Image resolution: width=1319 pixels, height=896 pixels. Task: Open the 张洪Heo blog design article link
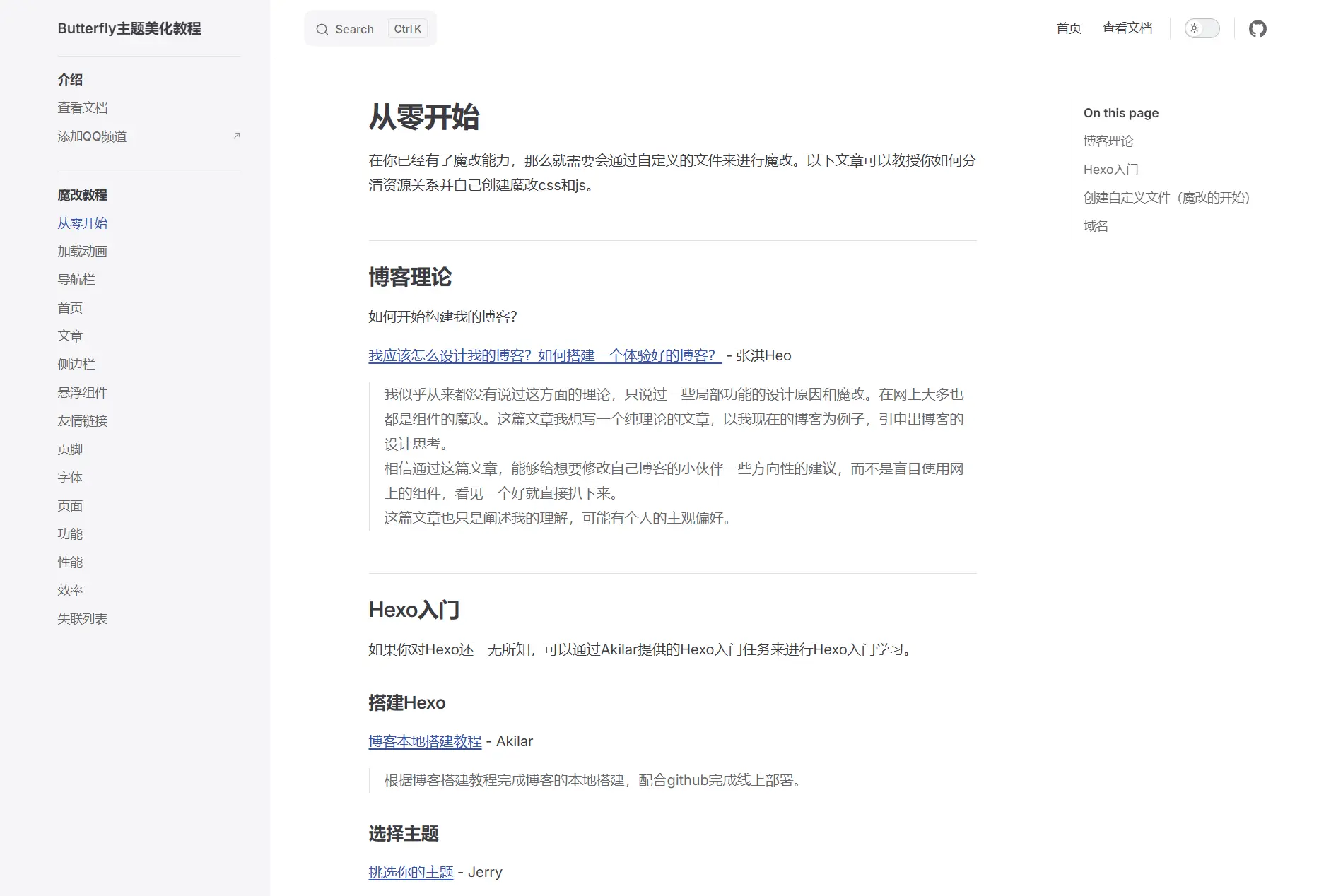tap(544, 355)
